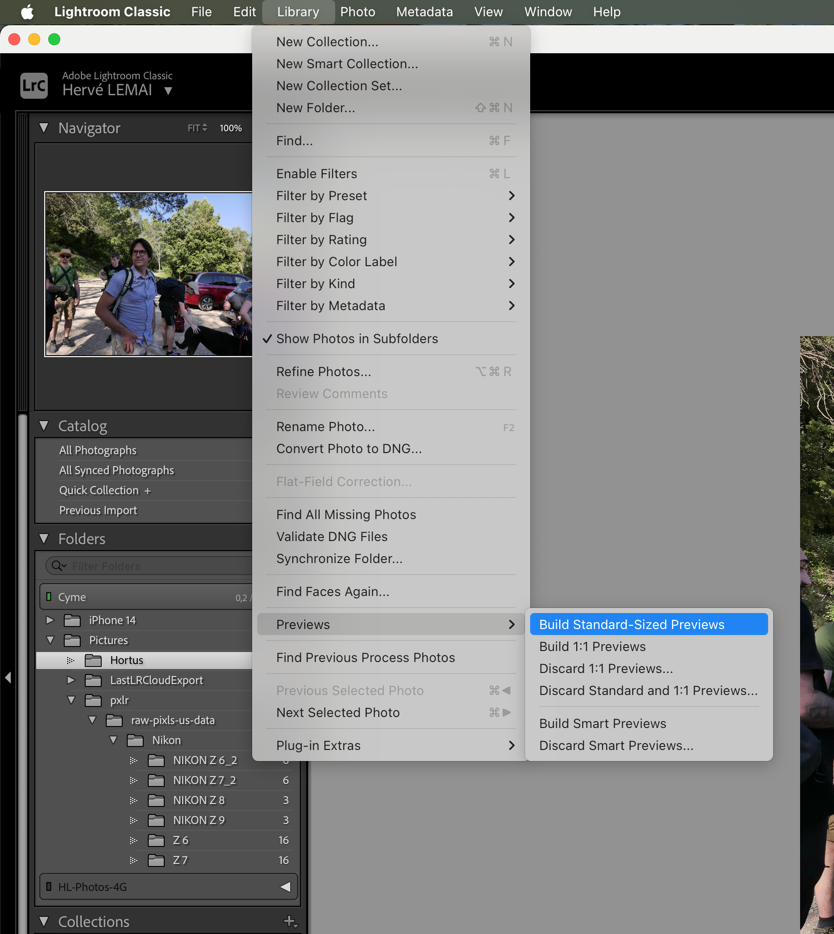Open the Filter by Rating submenu
834x934 pixels.
click(391, 239)
